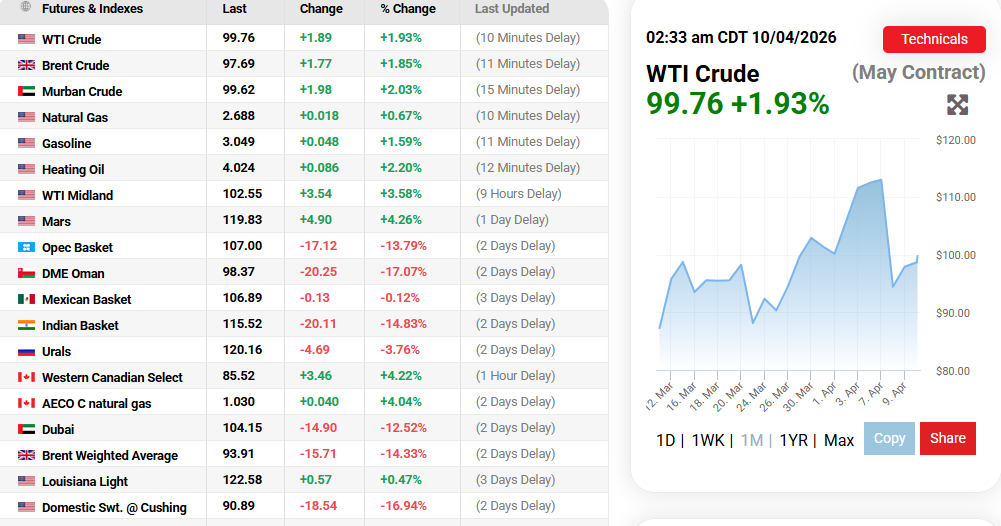Switch chart range to 1D

tap(665, 440)
